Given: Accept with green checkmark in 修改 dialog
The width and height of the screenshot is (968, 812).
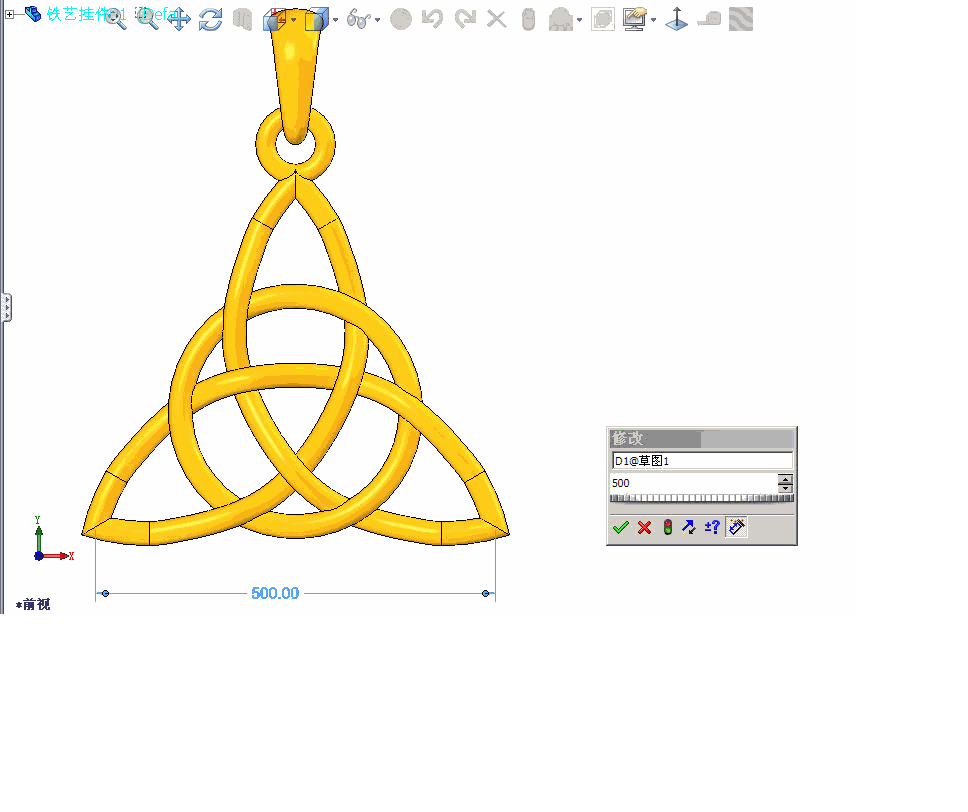Looking at the screenshot, I should pos(620,527).
